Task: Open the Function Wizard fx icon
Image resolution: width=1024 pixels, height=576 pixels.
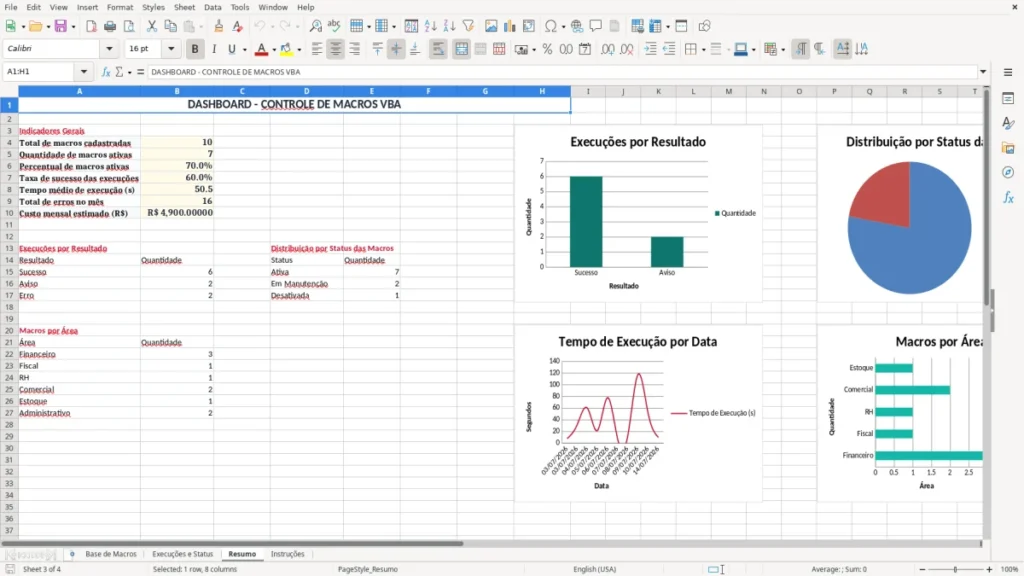Action: (106, 72)
